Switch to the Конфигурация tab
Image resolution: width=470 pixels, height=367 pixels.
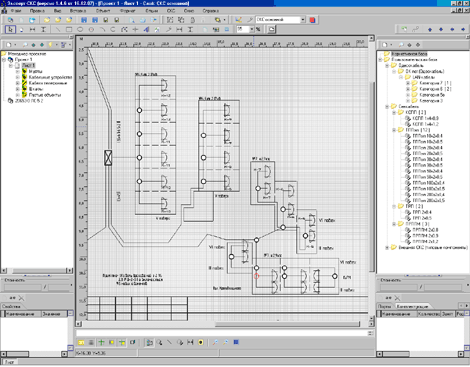412,306
